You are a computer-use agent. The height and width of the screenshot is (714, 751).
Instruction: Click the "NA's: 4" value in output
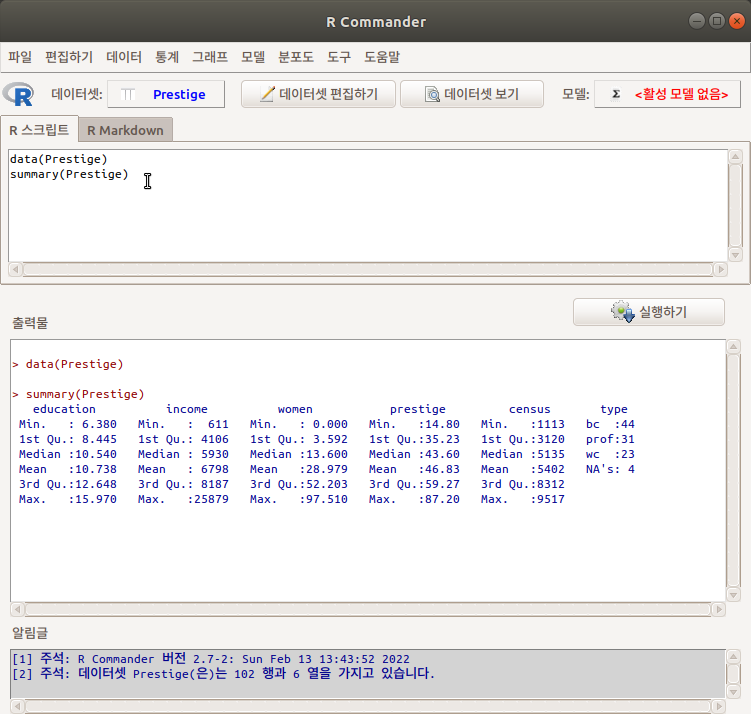(x=610, y=469)
